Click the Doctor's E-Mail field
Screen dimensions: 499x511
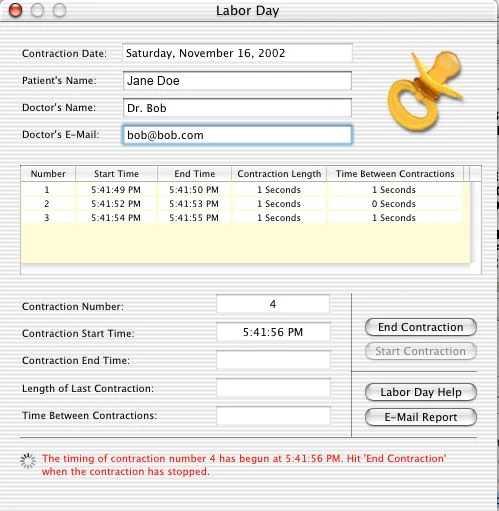pyautogui.click(x=237, y=135)
